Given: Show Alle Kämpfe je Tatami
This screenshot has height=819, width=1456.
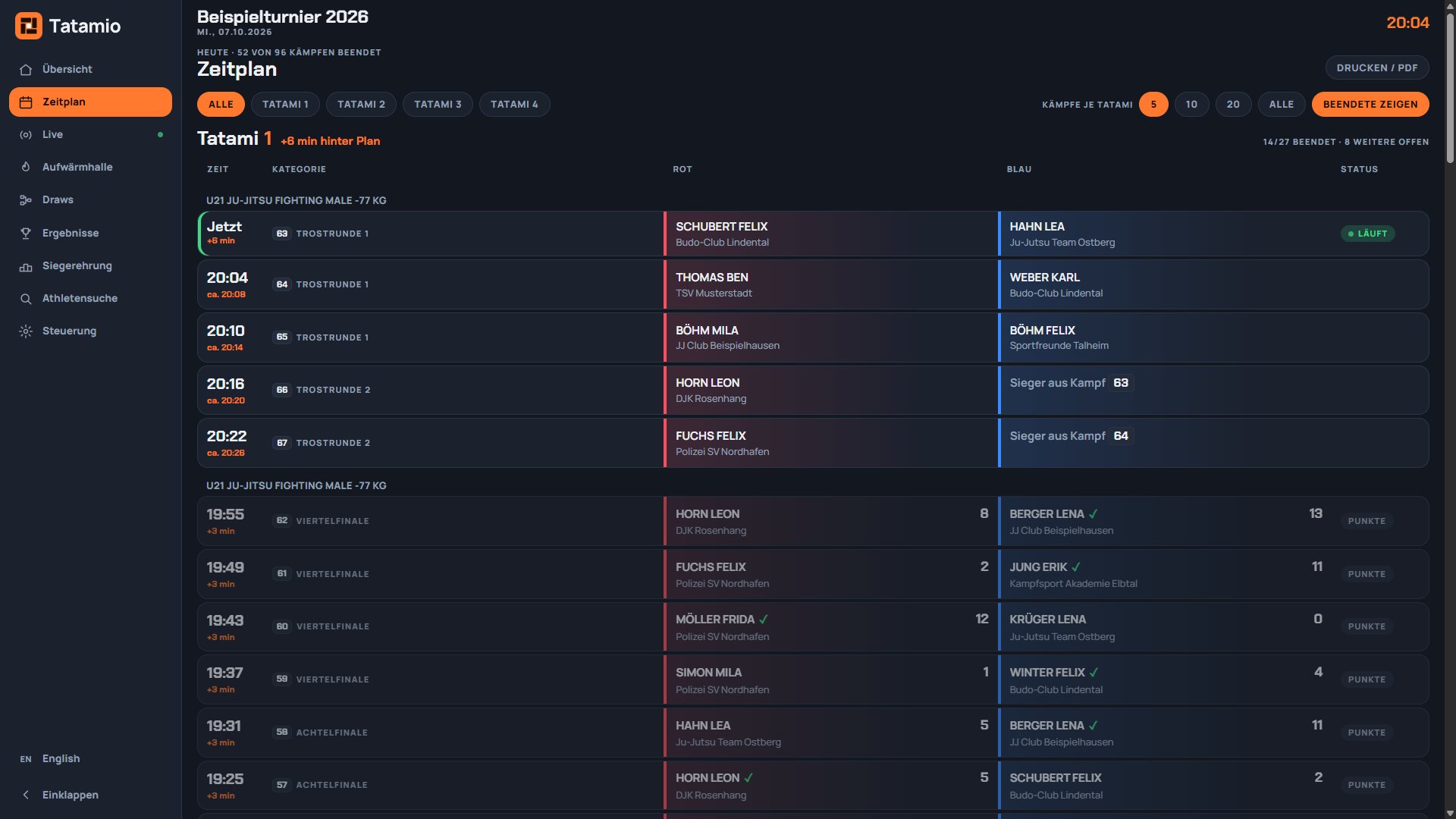Looking at the screenshot, I should [1281, 105].
